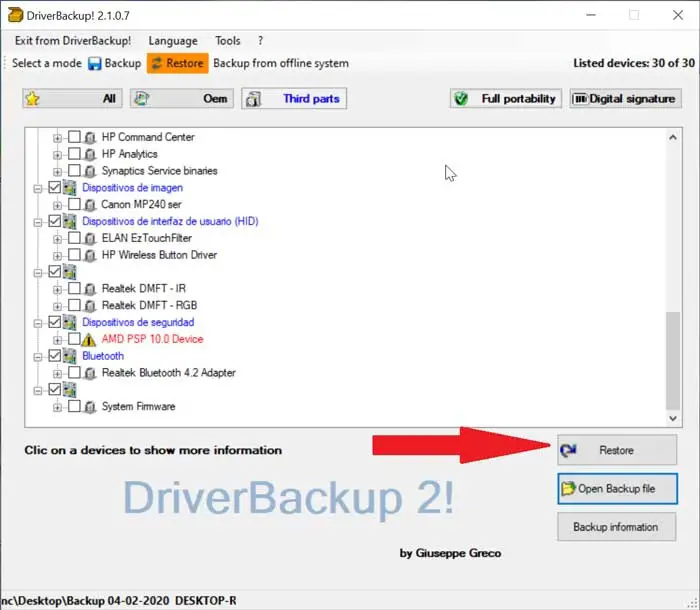Collapse Dispositivos de interfaz de usuario (HID) category

tap(38, 222)
